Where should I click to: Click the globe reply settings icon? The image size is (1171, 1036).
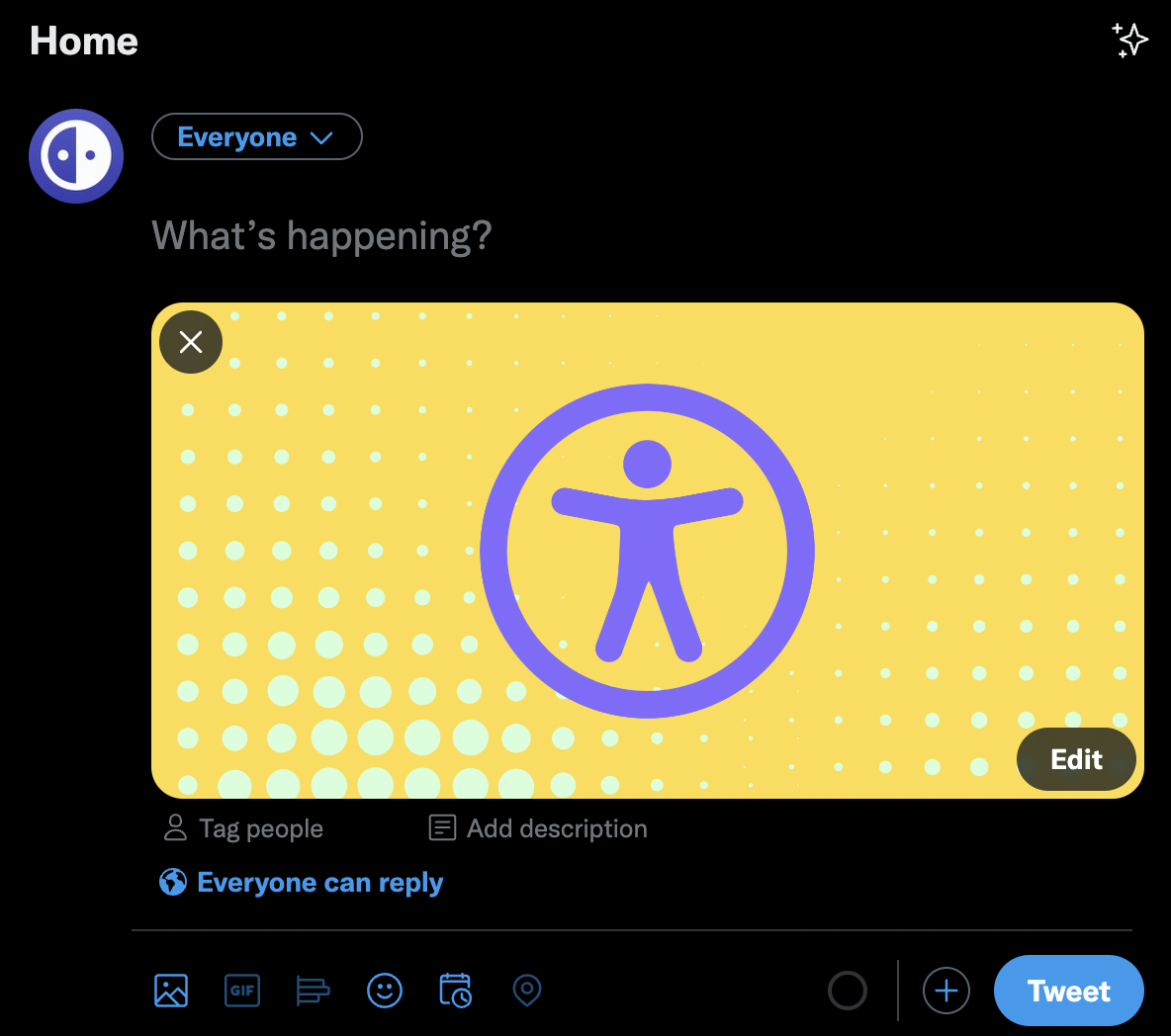pyautogui.click(x=172, y=881)
